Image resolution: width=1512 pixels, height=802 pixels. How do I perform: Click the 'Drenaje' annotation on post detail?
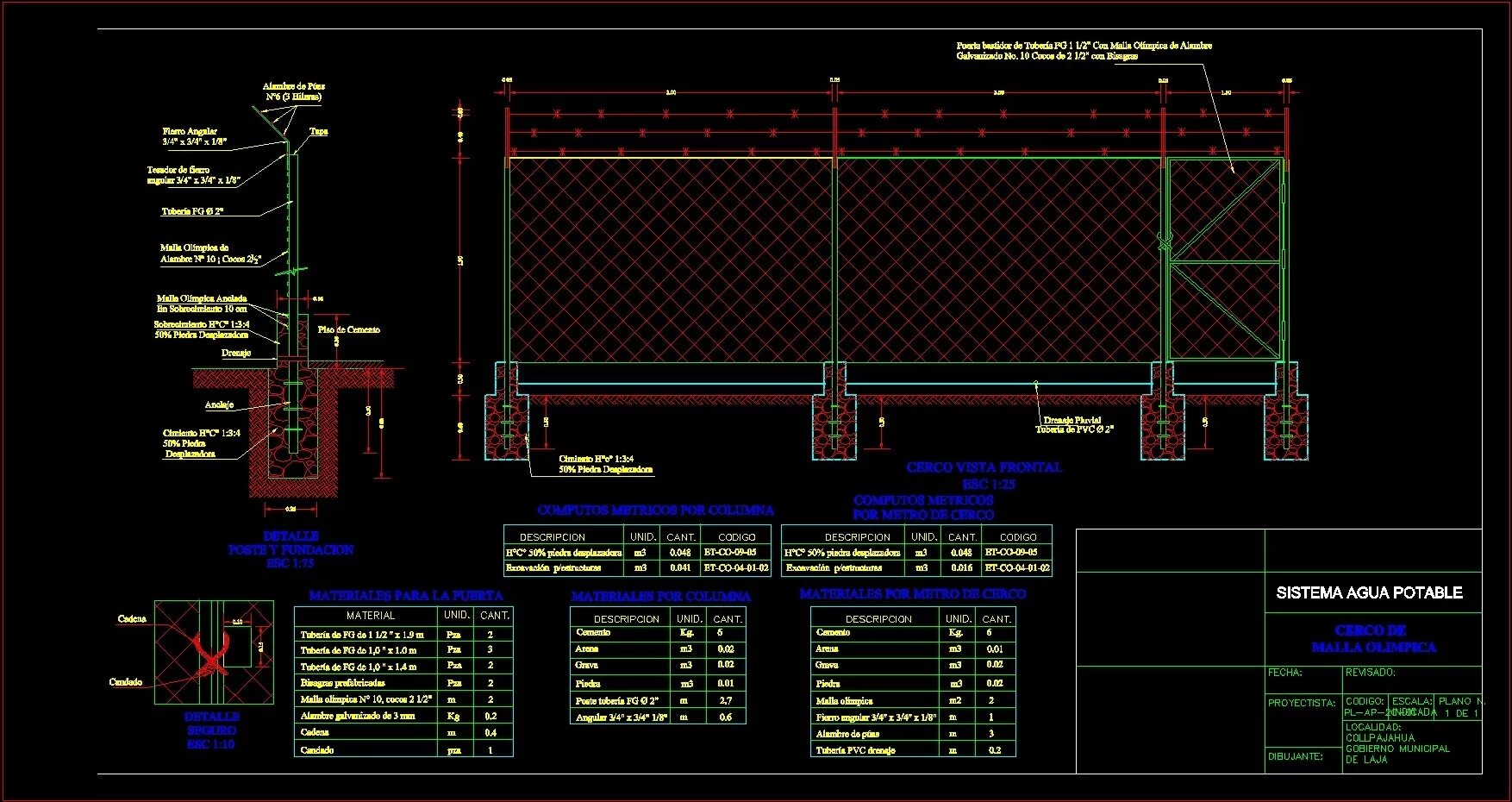coord(235,353)
